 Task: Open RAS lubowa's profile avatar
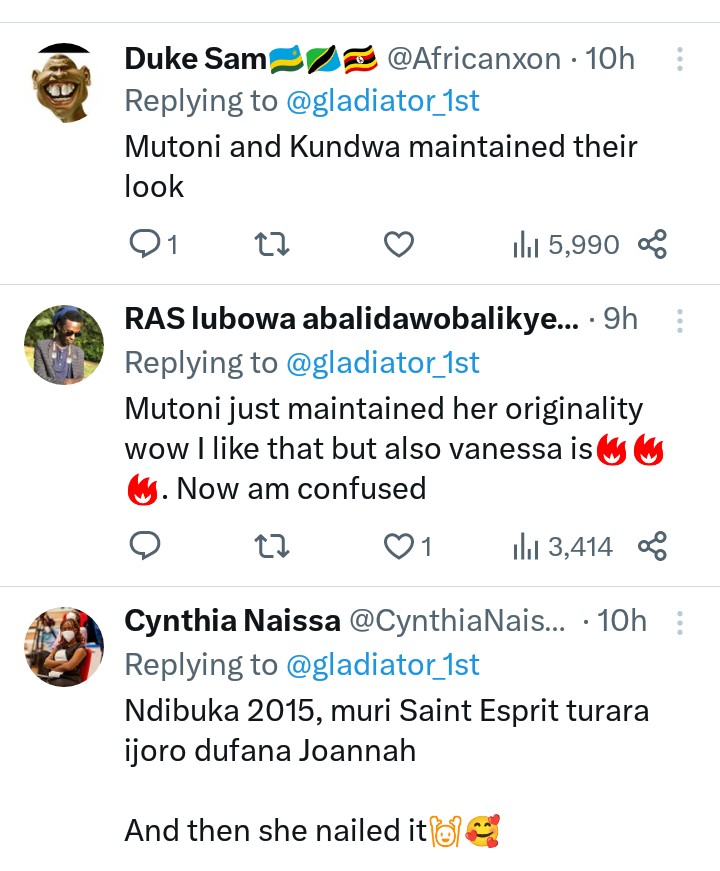[x=63, y=344]
